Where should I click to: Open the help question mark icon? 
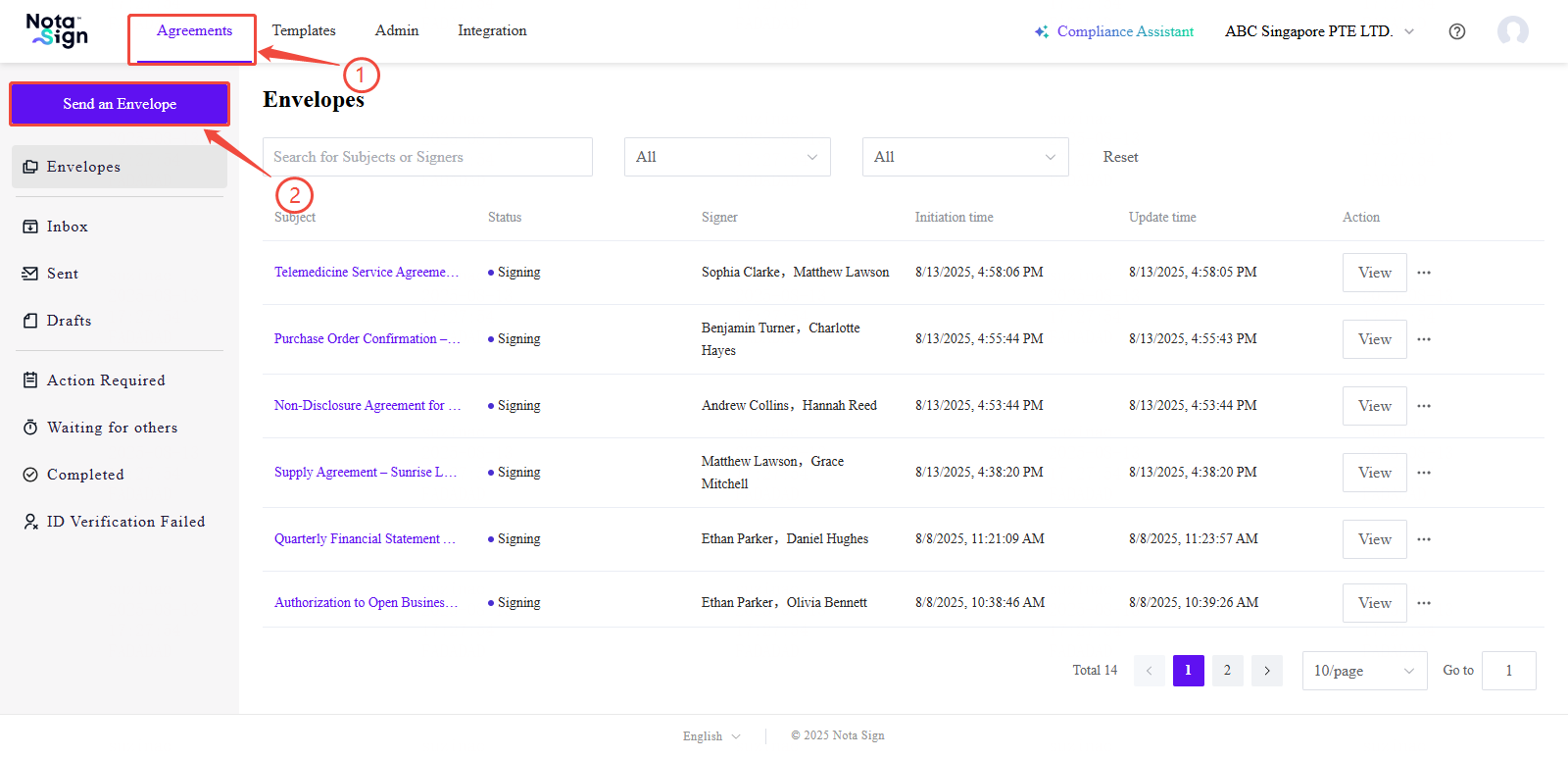(x=1457, y=31)
